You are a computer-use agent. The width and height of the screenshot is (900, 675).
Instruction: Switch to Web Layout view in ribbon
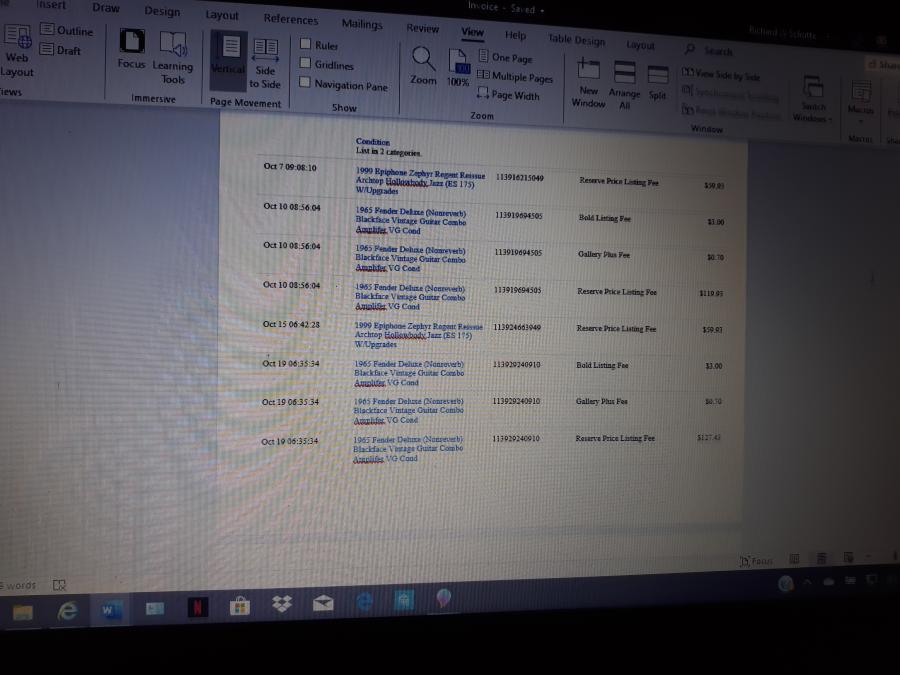16,52
